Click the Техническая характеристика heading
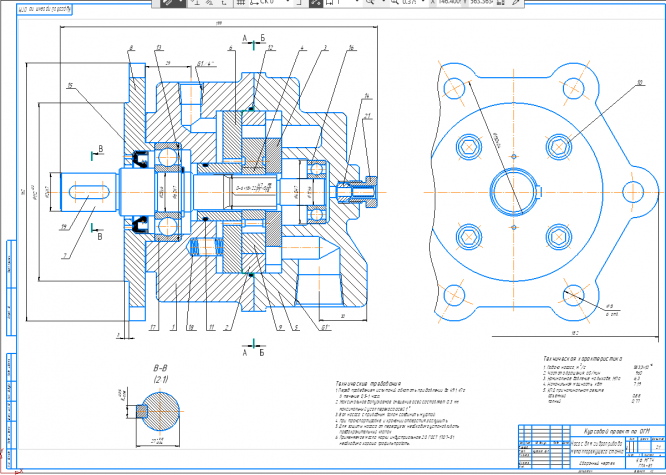This screenshot has width=666, height=475. 584,357
